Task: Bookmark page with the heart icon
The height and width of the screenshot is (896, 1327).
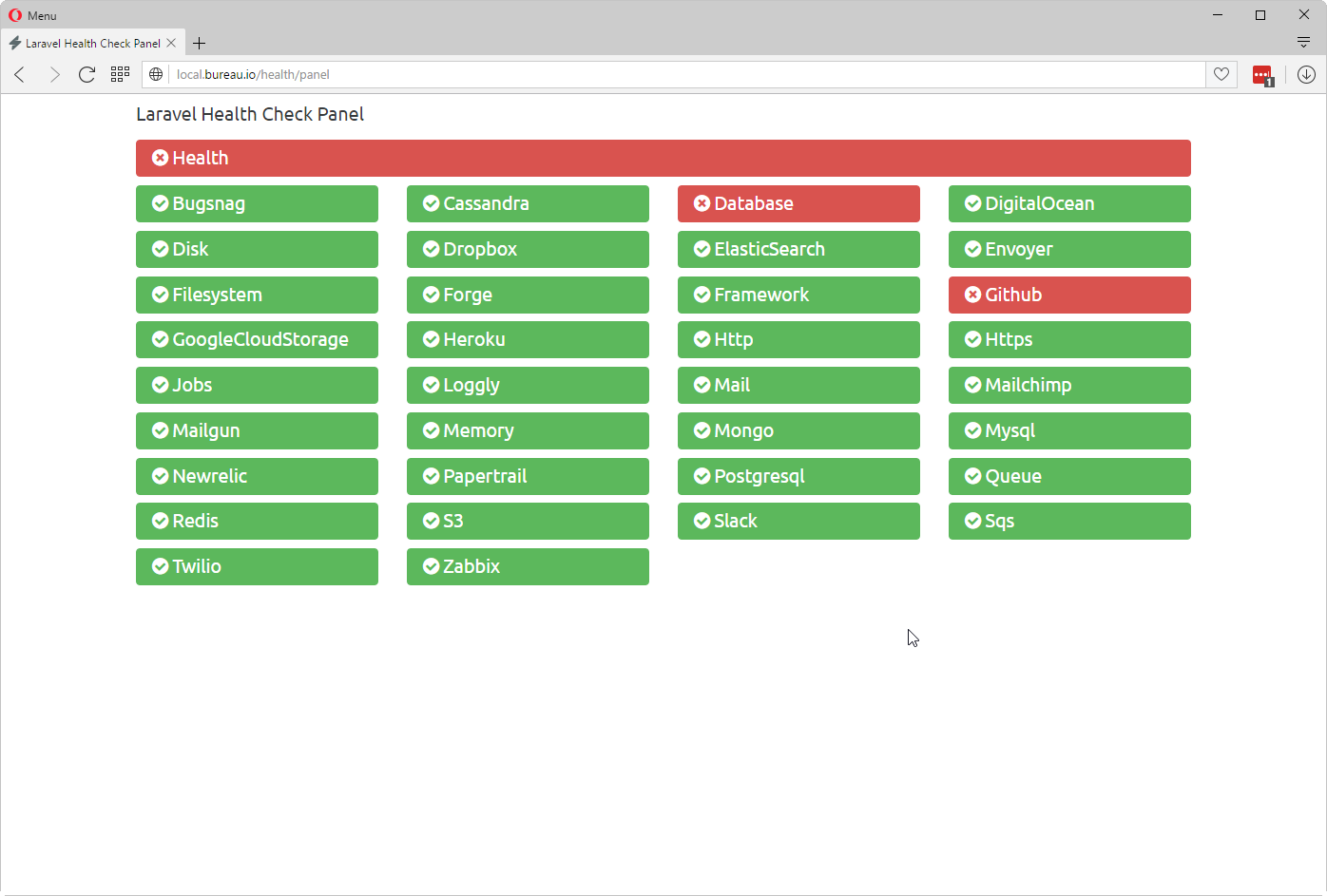Action: coord(1221,74)
